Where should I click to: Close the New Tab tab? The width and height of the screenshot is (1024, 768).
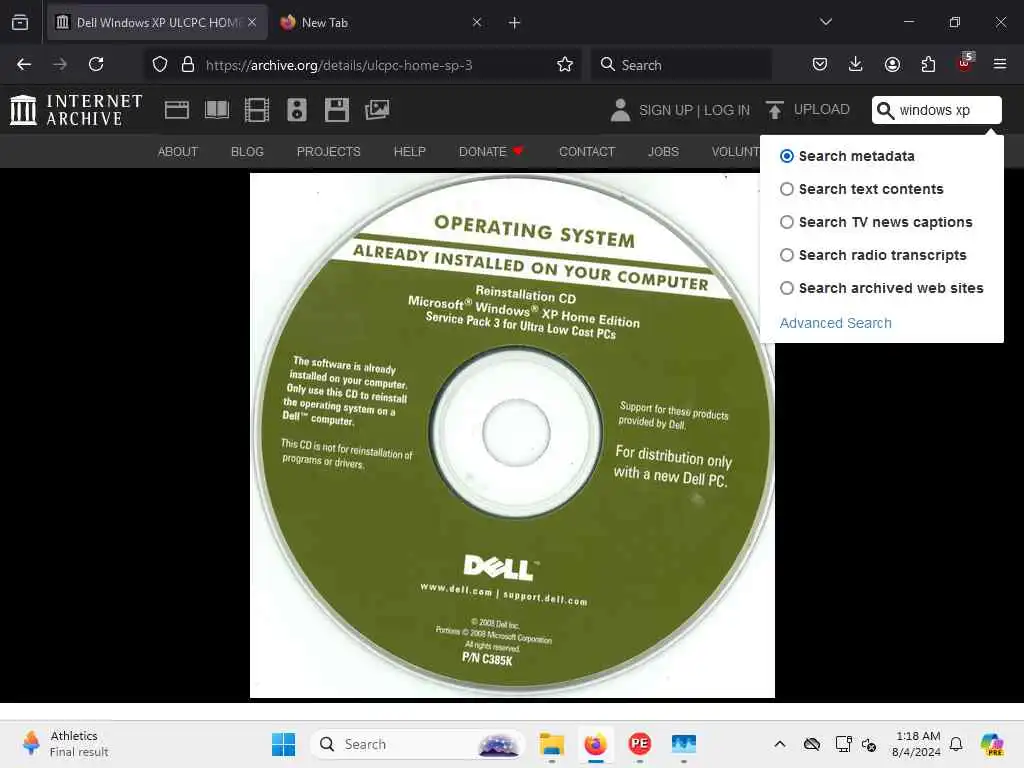pos(477,22)
